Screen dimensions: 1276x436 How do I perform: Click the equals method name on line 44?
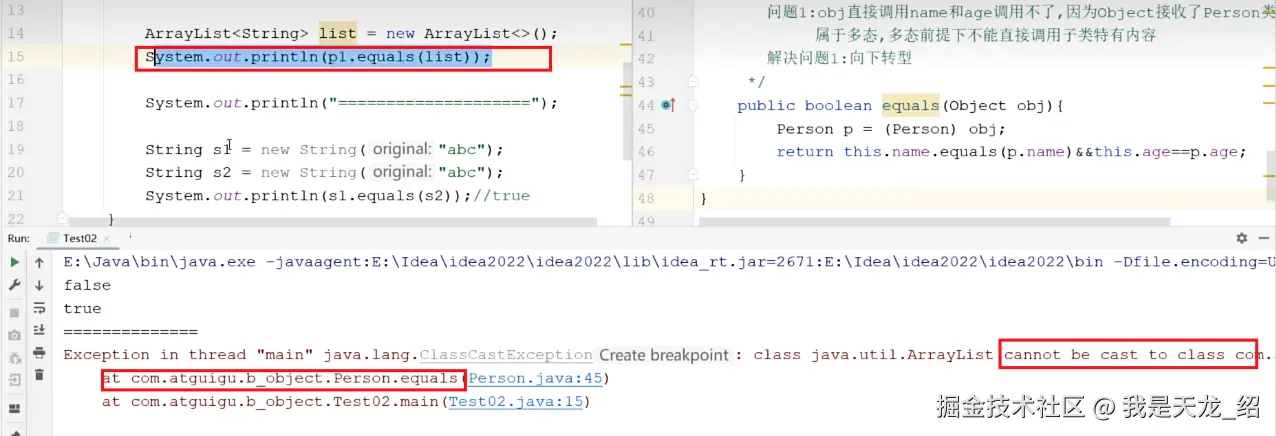[910, 105]
